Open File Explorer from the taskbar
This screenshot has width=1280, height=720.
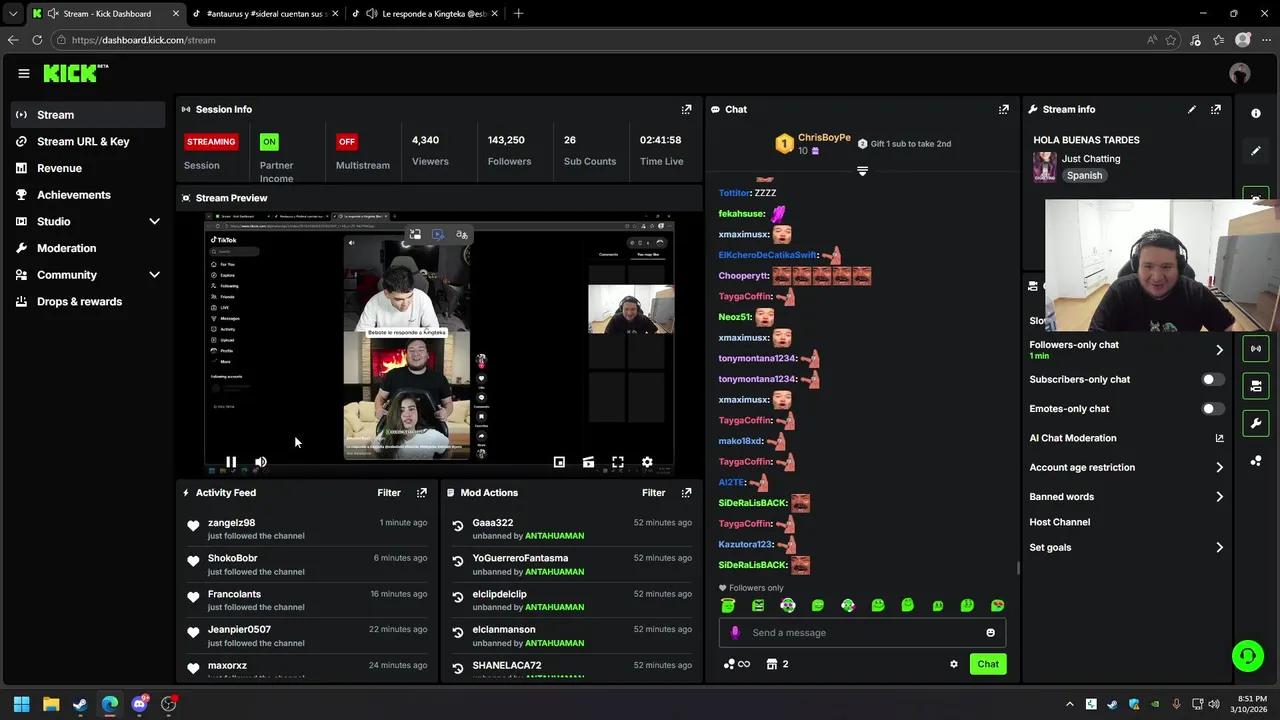pos(51,704)
